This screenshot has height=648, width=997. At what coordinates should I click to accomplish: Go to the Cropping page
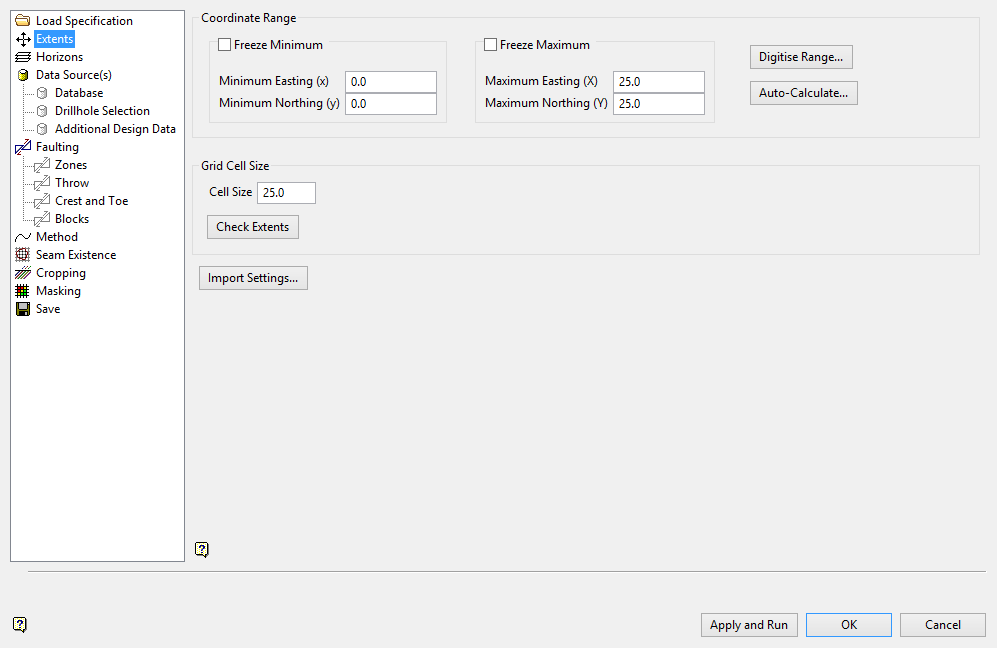tap(60, 273)
